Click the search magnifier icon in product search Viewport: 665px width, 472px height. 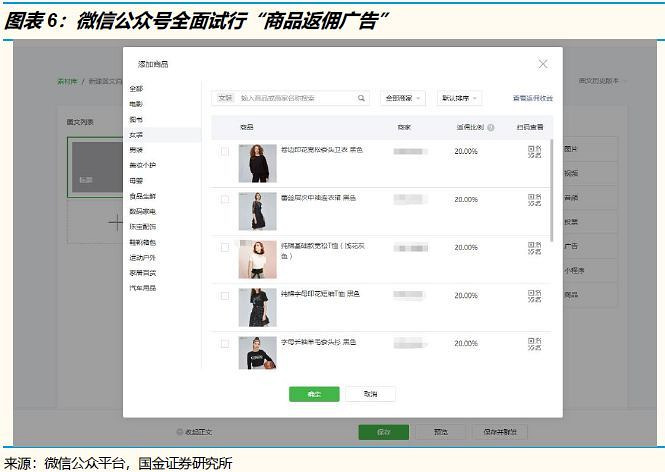click(361, 98)
